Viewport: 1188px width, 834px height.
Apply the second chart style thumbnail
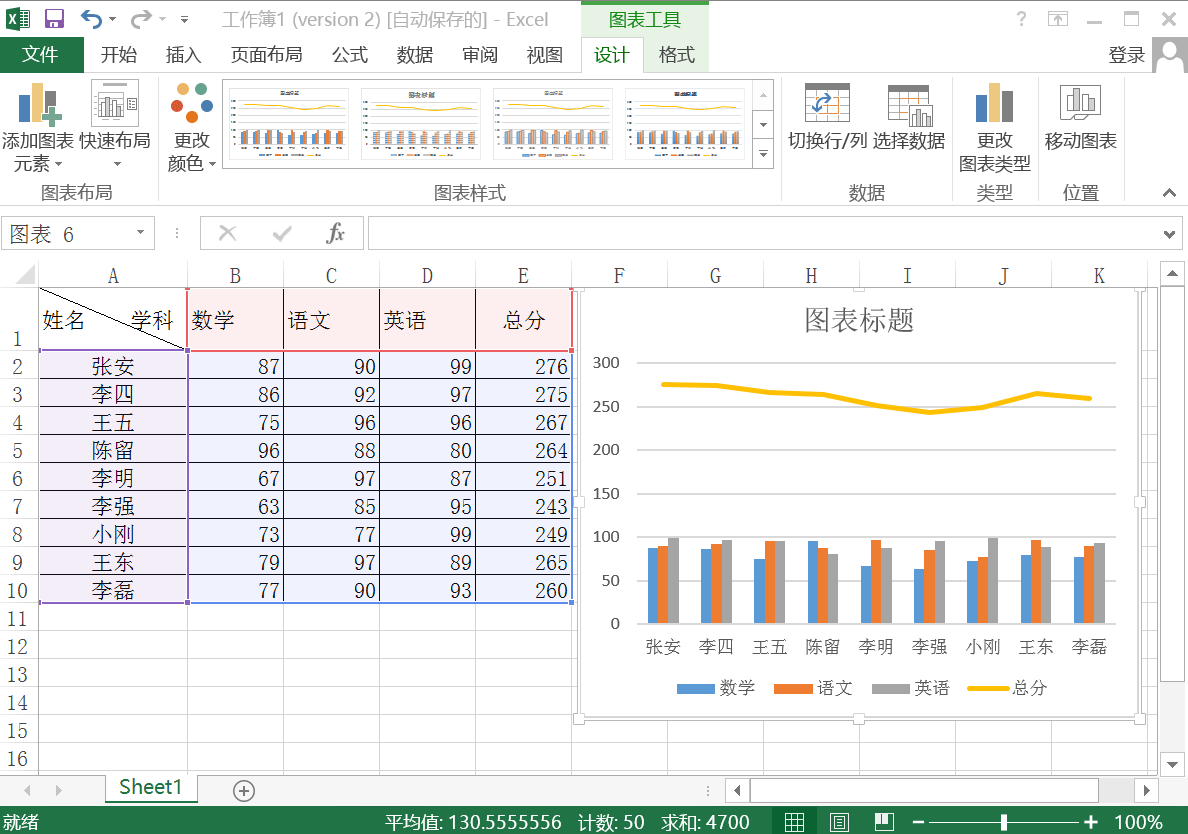pos(420,123)
